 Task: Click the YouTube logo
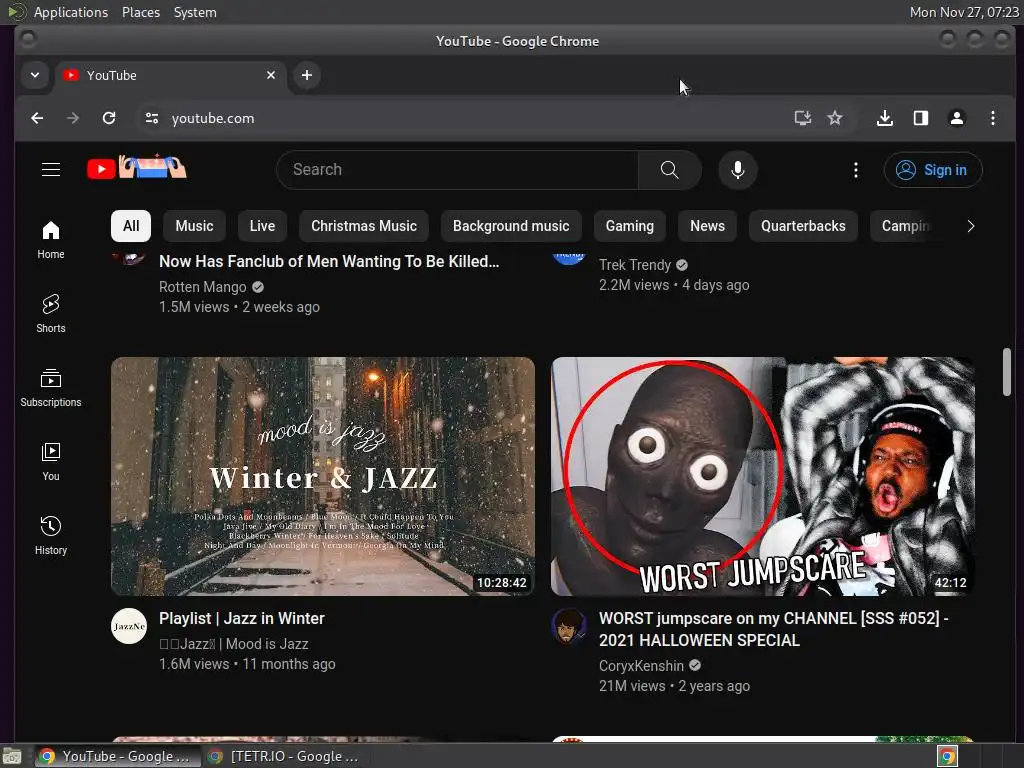coord(136,168)
